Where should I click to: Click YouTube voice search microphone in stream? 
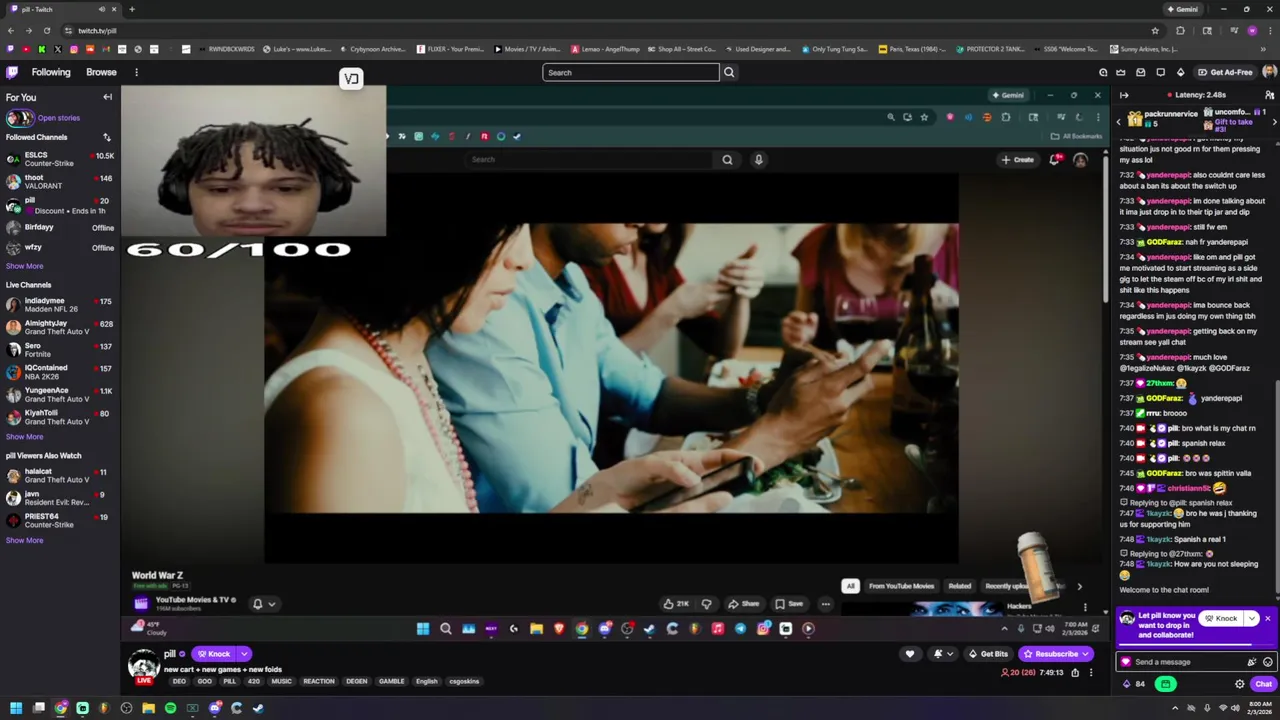pyautogui.click(x=758, y=160)
